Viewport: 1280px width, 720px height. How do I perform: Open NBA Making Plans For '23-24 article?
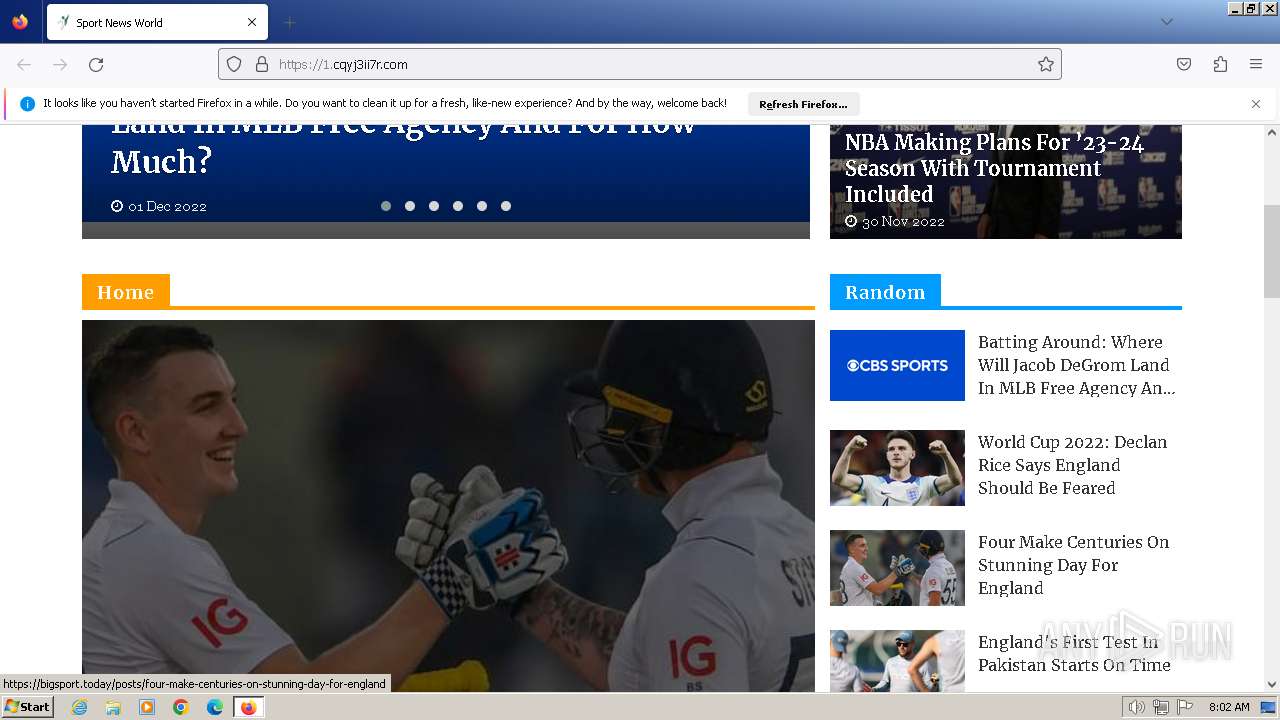click(x=994, y=168)
